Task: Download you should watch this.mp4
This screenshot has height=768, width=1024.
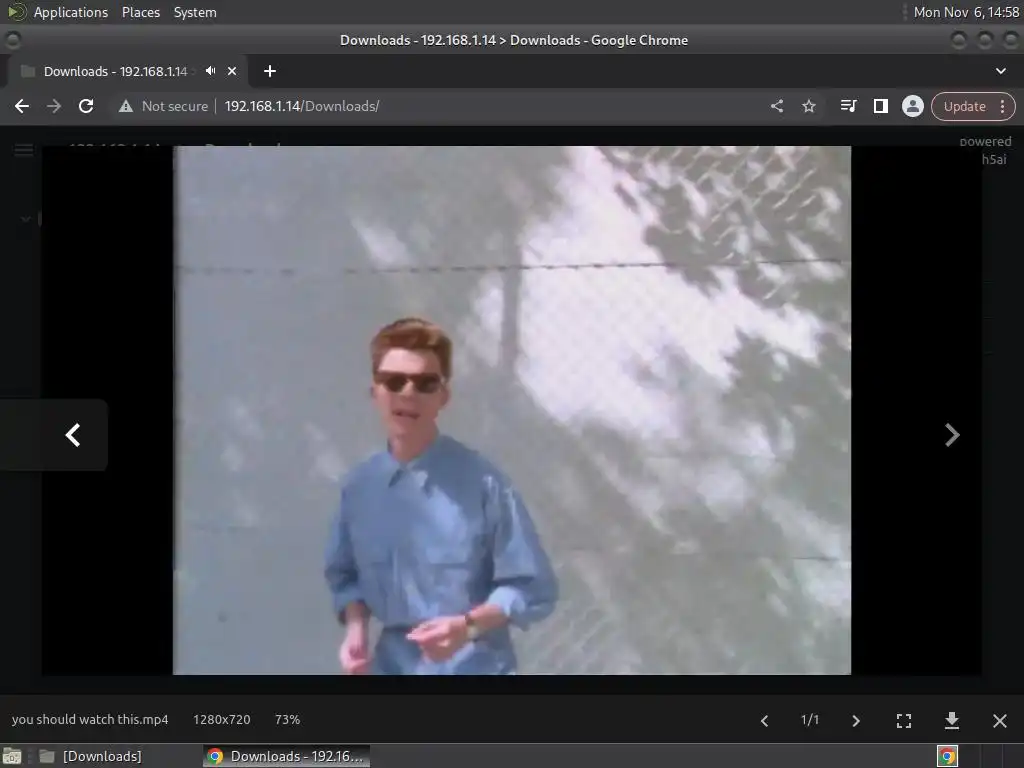Action: pos(952,720)
